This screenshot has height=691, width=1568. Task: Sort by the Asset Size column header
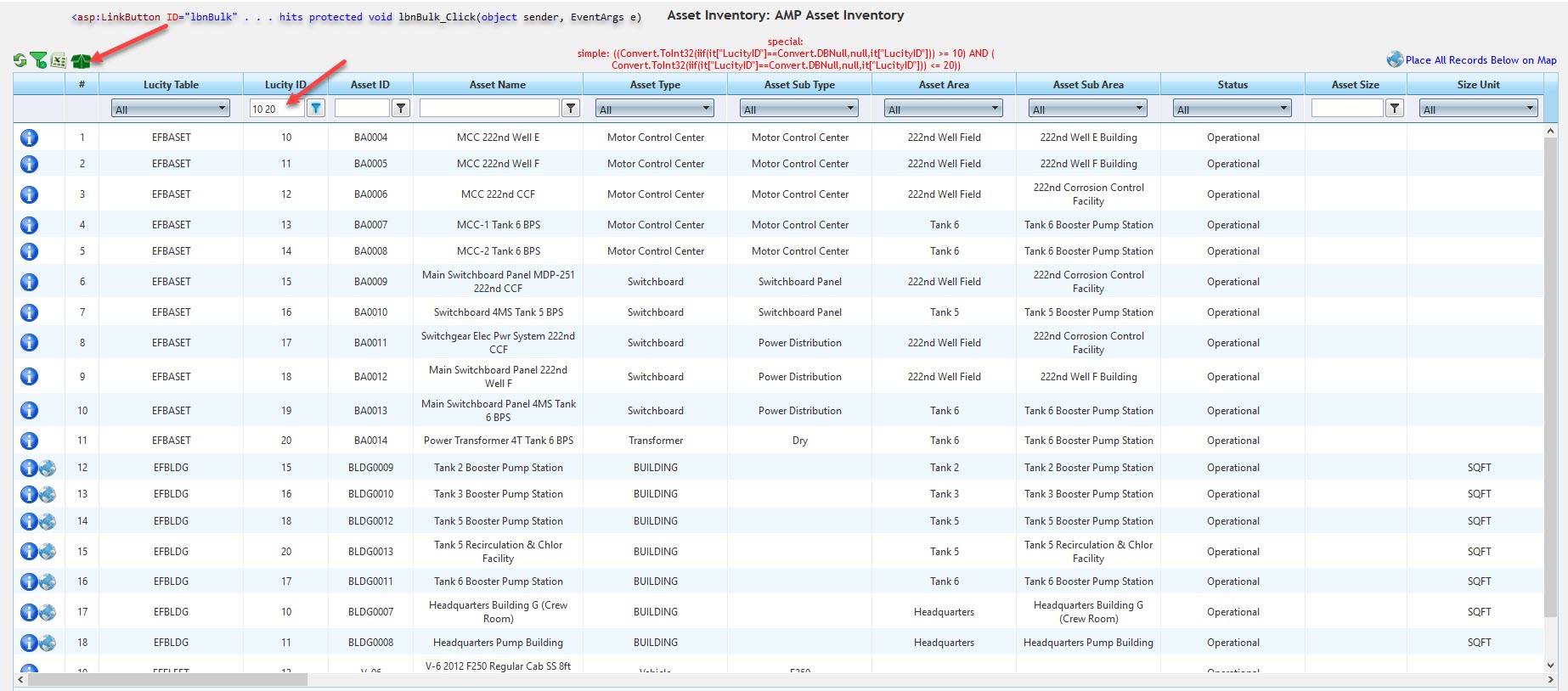[x=1356, y=85]
